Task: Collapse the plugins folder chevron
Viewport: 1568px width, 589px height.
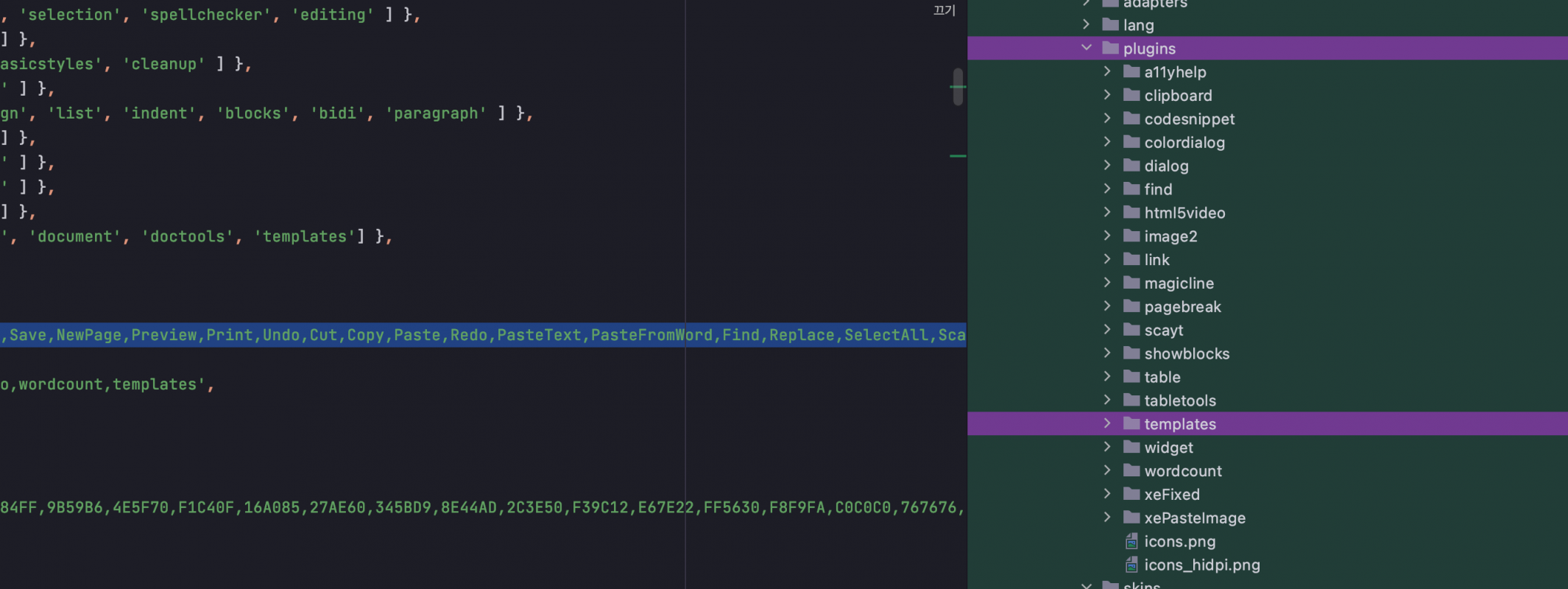Action: pyautogui.click(x=1087, y=48)
